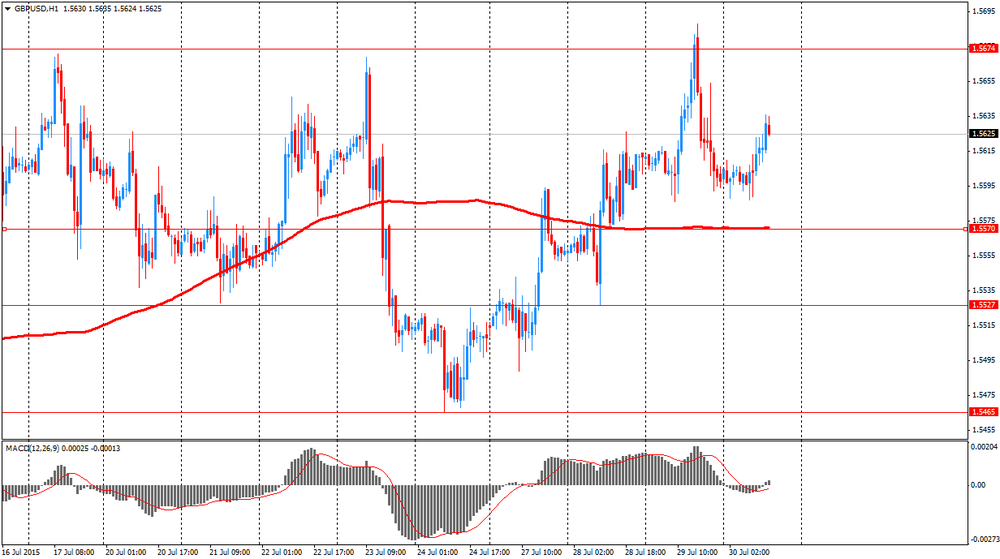1000x559 pixels.
Task: Click the 29 Jul 10:00 time label
Action: pos(698,552)
